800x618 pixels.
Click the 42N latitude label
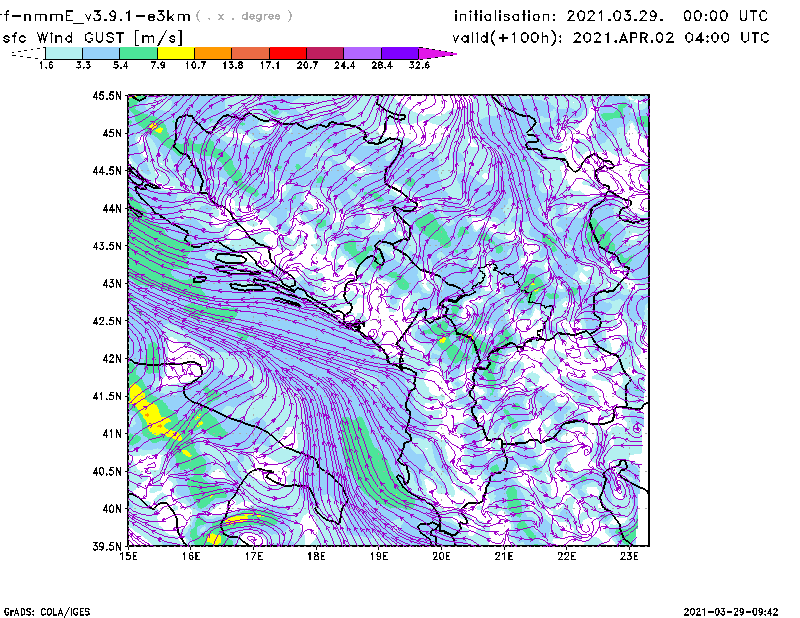[x=112, y=359]
